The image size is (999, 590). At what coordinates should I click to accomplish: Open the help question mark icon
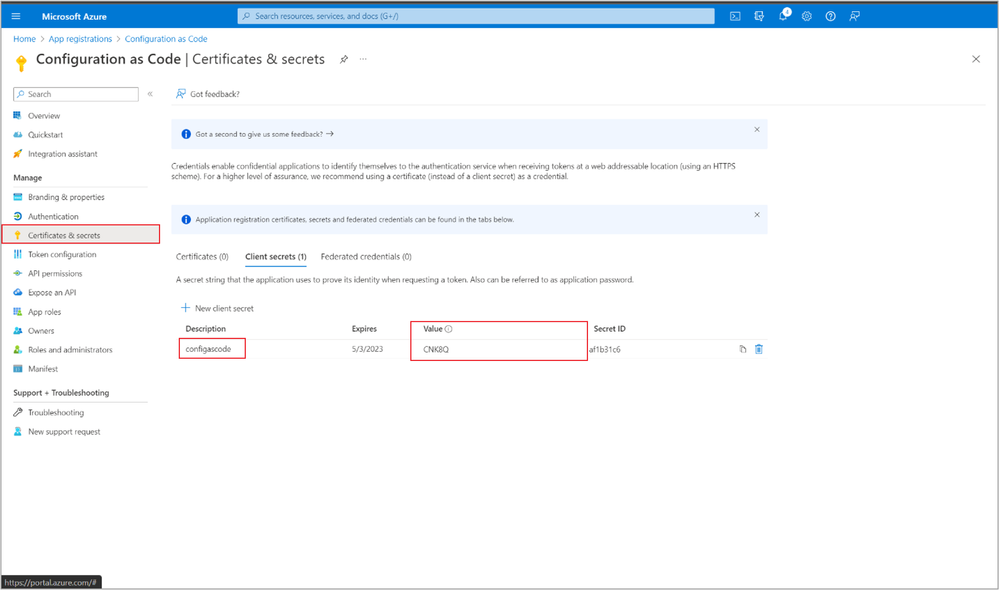tap(830, 16)
